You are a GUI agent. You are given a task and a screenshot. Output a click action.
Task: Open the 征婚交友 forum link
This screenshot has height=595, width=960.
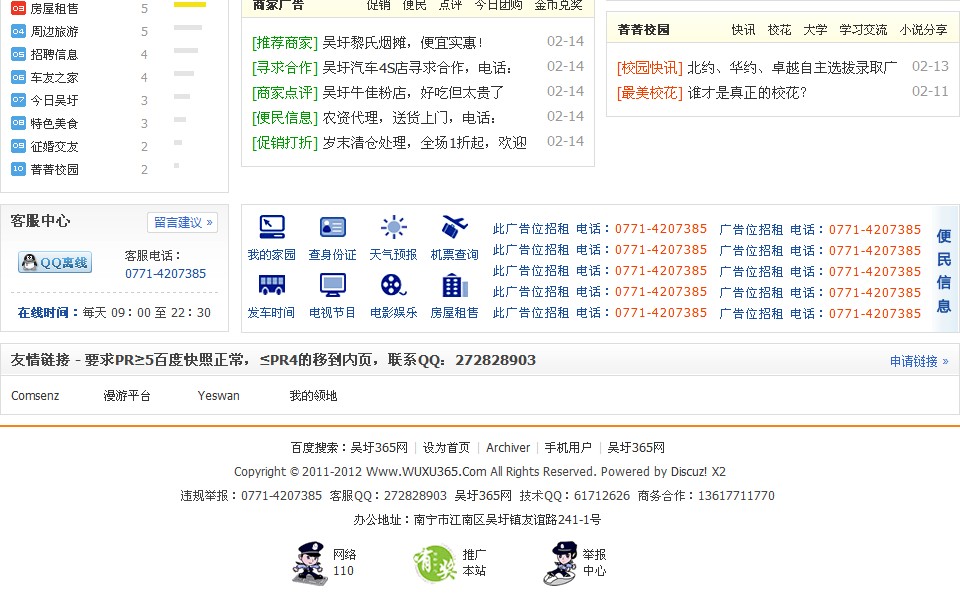tap(54, 146)
